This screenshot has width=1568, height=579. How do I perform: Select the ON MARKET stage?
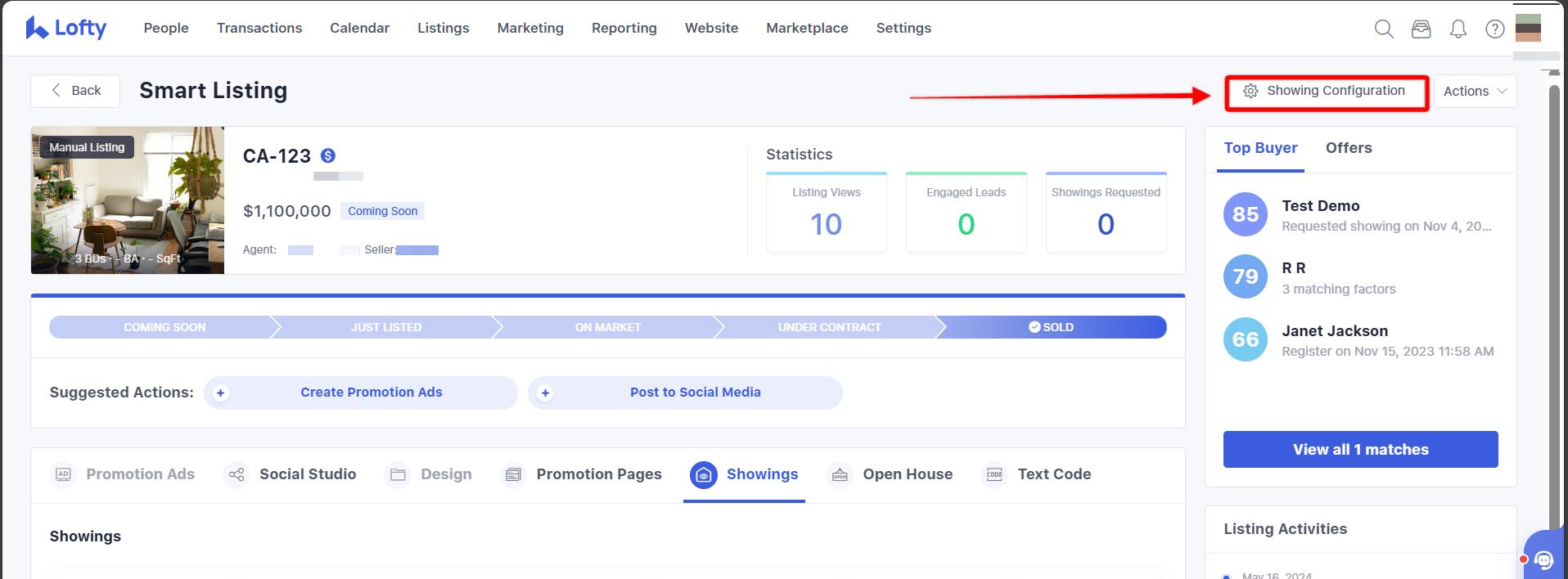(x=607, y=327)
